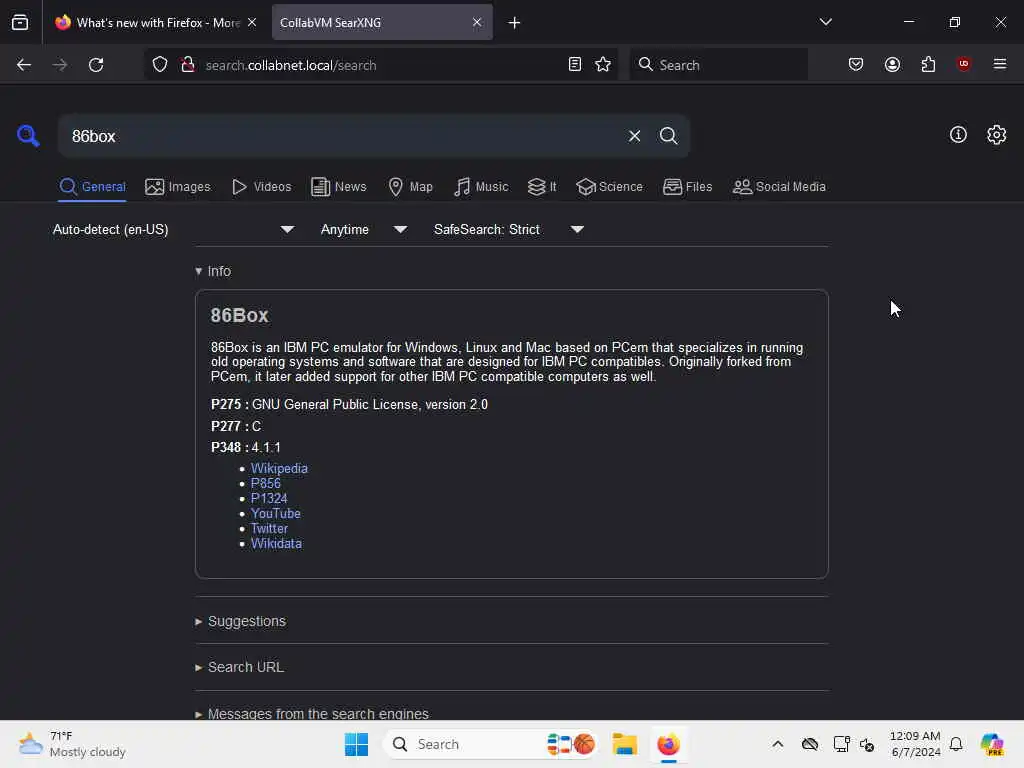
Task: List all tabs with chevron
Action: pos(825,22)
